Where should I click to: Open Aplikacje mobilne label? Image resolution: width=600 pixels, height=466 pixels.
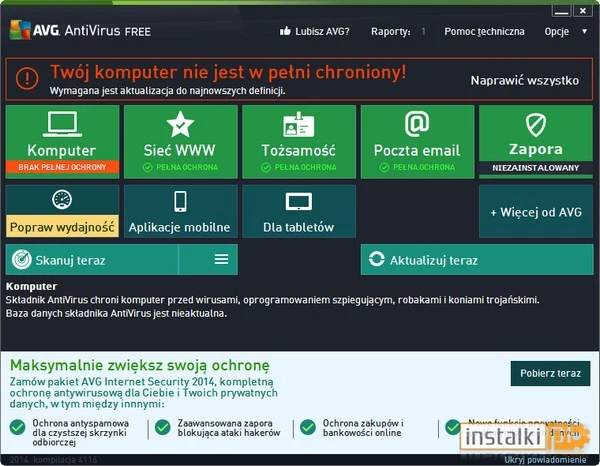(179, 227)
